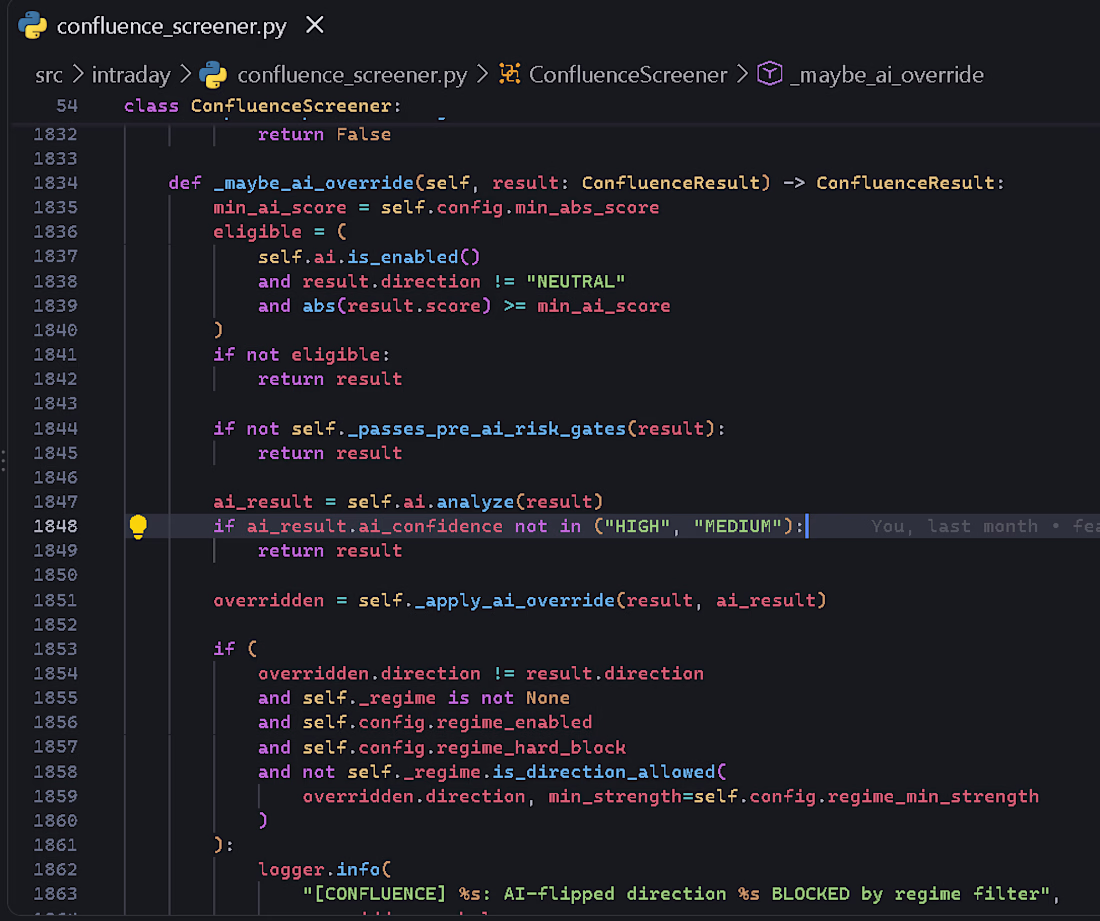Click 'min_abs_score' on line 1835
This screenshot has height=921, width=1100.
click(x=587, y=208)
